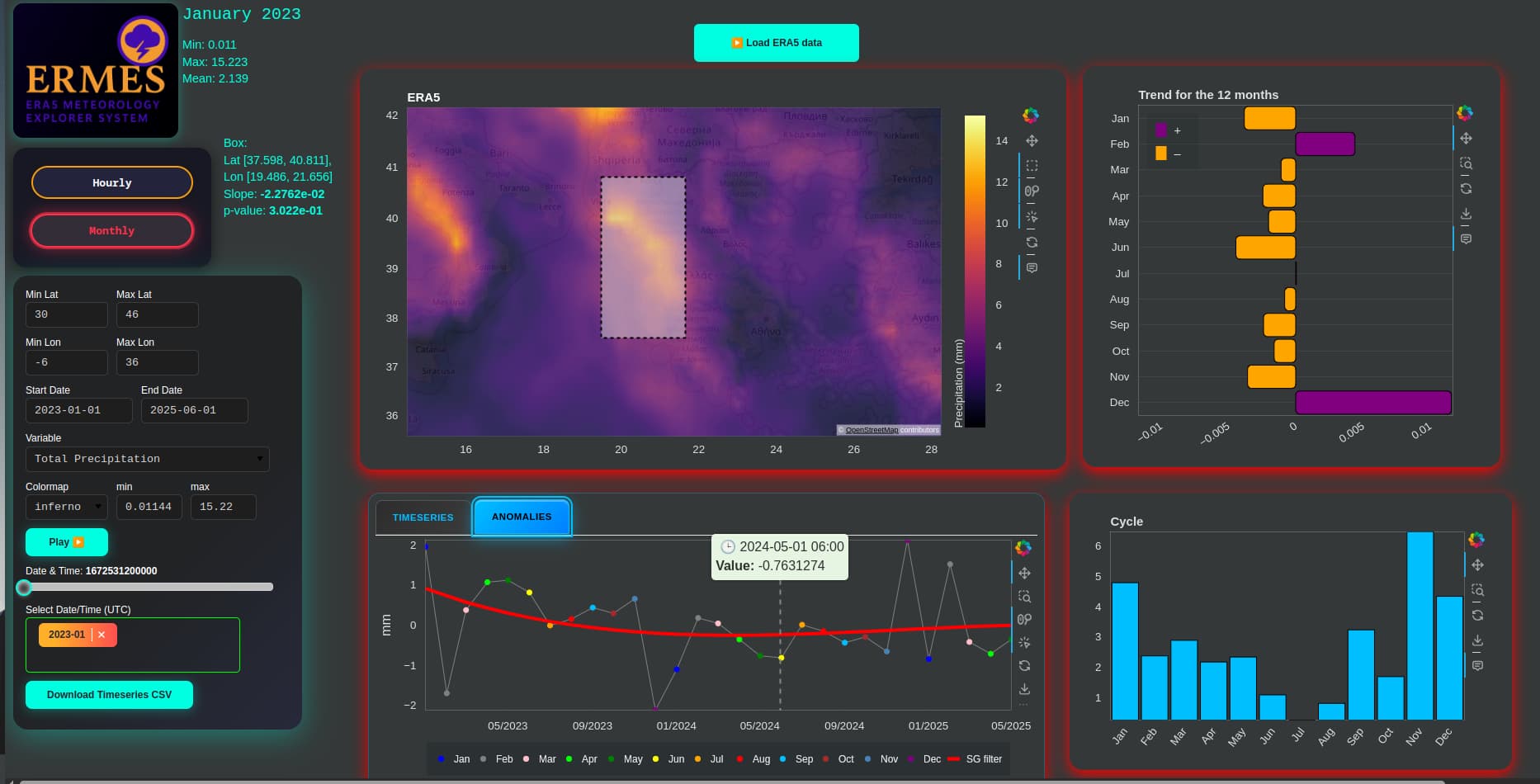Switch to Monthly data mode

point(112,231)
